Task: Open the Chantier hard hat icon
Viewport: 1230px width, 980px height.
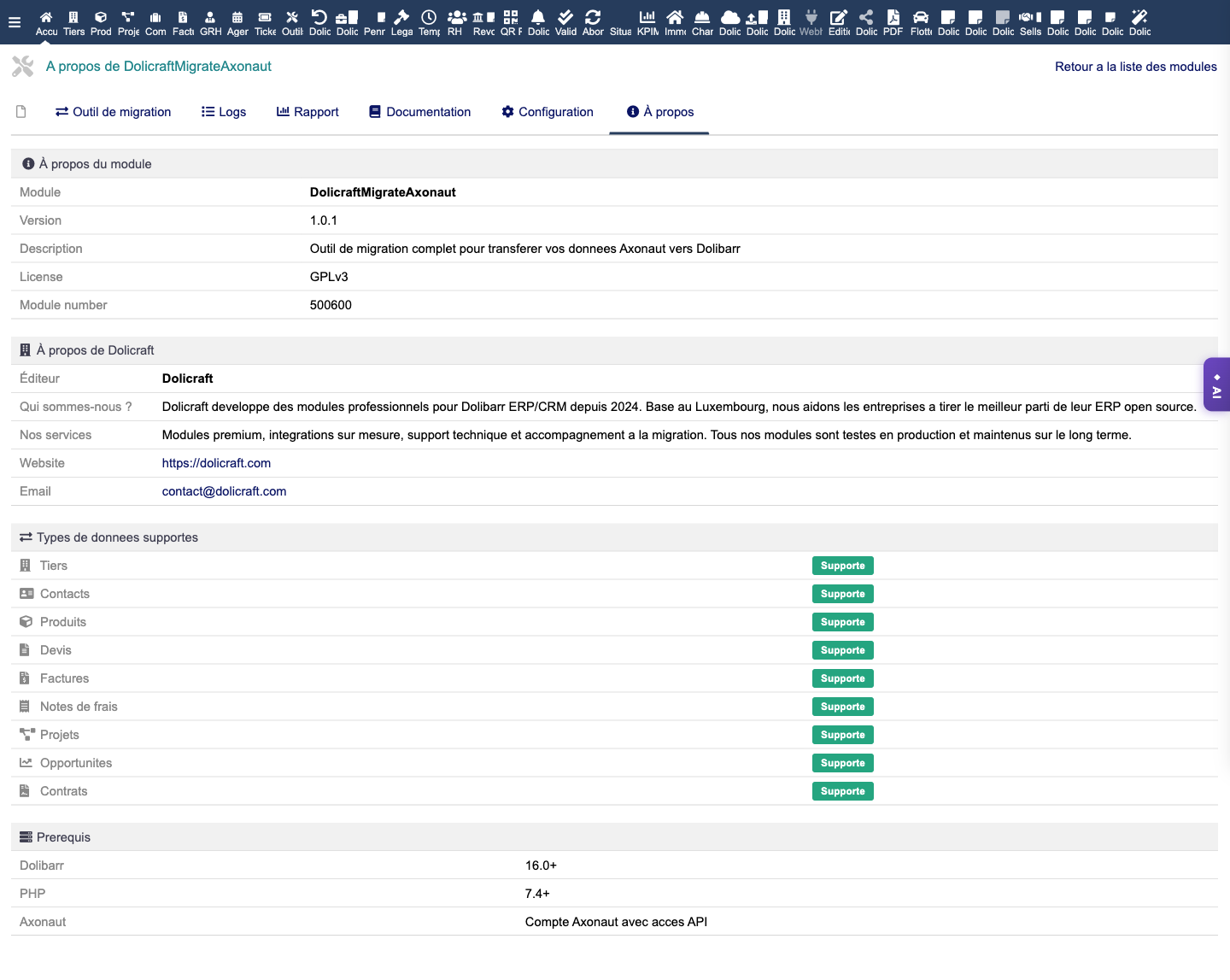Action: (702, 17)
